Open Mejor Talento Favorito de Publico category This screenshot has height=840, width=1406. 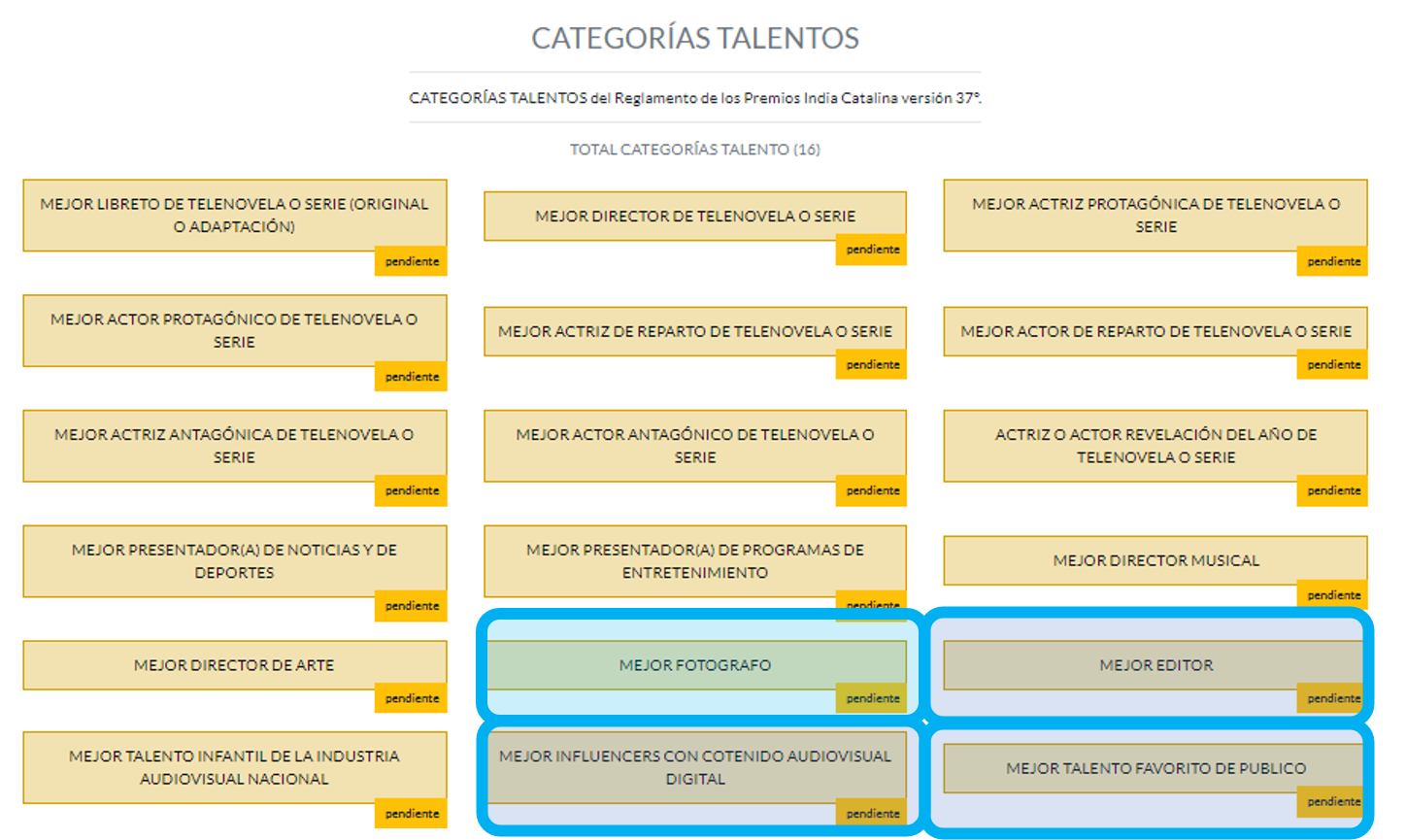click(1155, 768)
